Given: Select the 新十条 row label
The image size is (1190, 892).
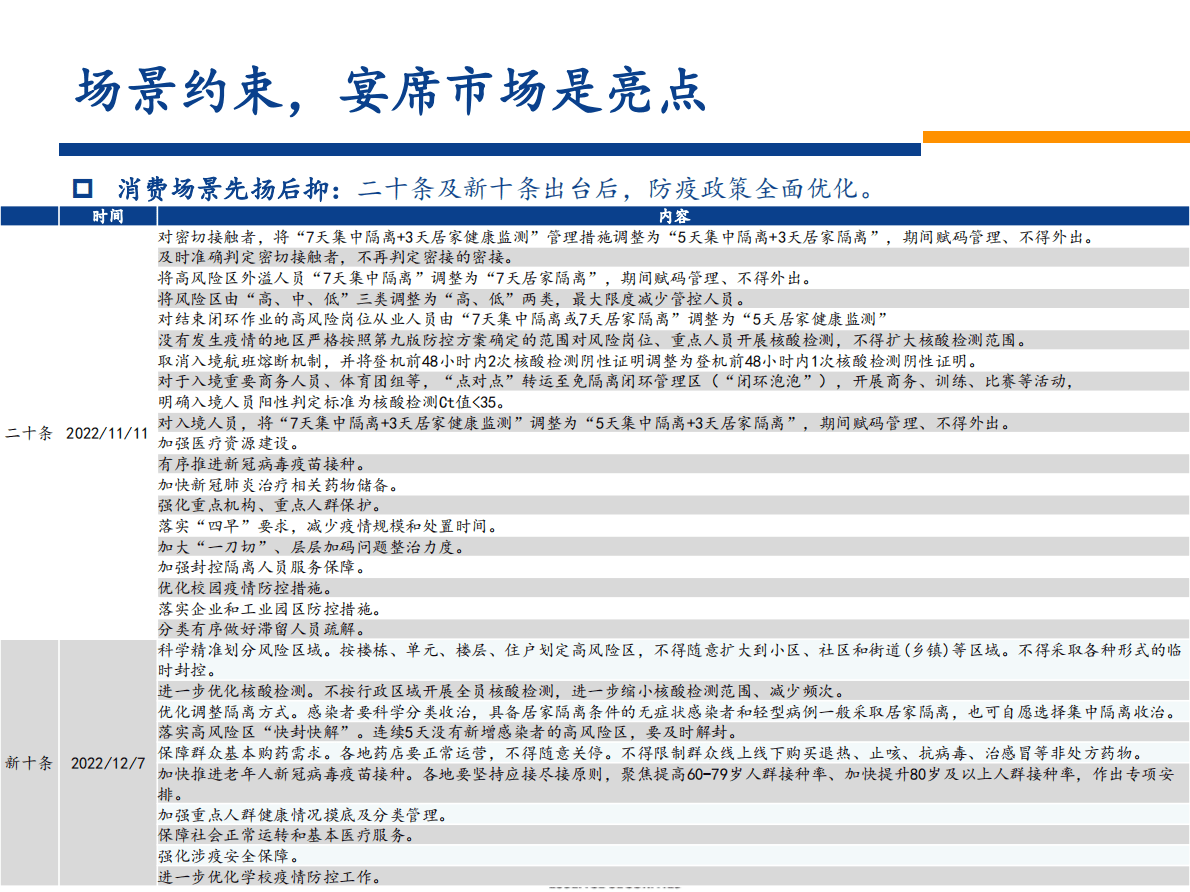Looking at the screenshot, I should coord(30,763).
